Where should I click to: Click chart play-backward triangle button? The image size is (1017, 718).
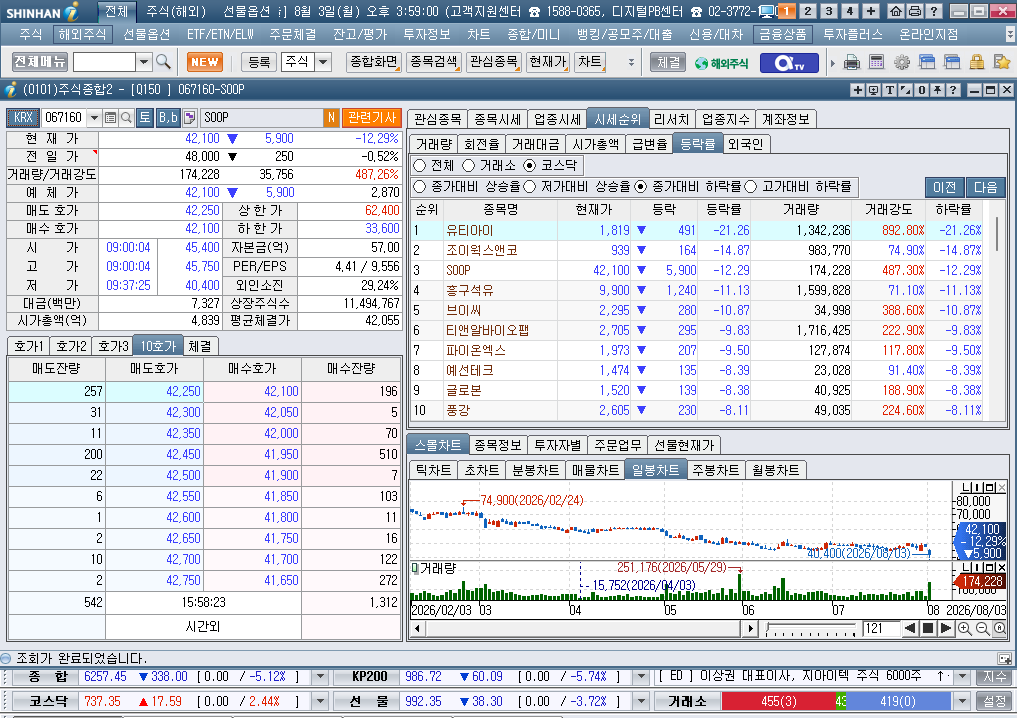[x=910, y=628]
